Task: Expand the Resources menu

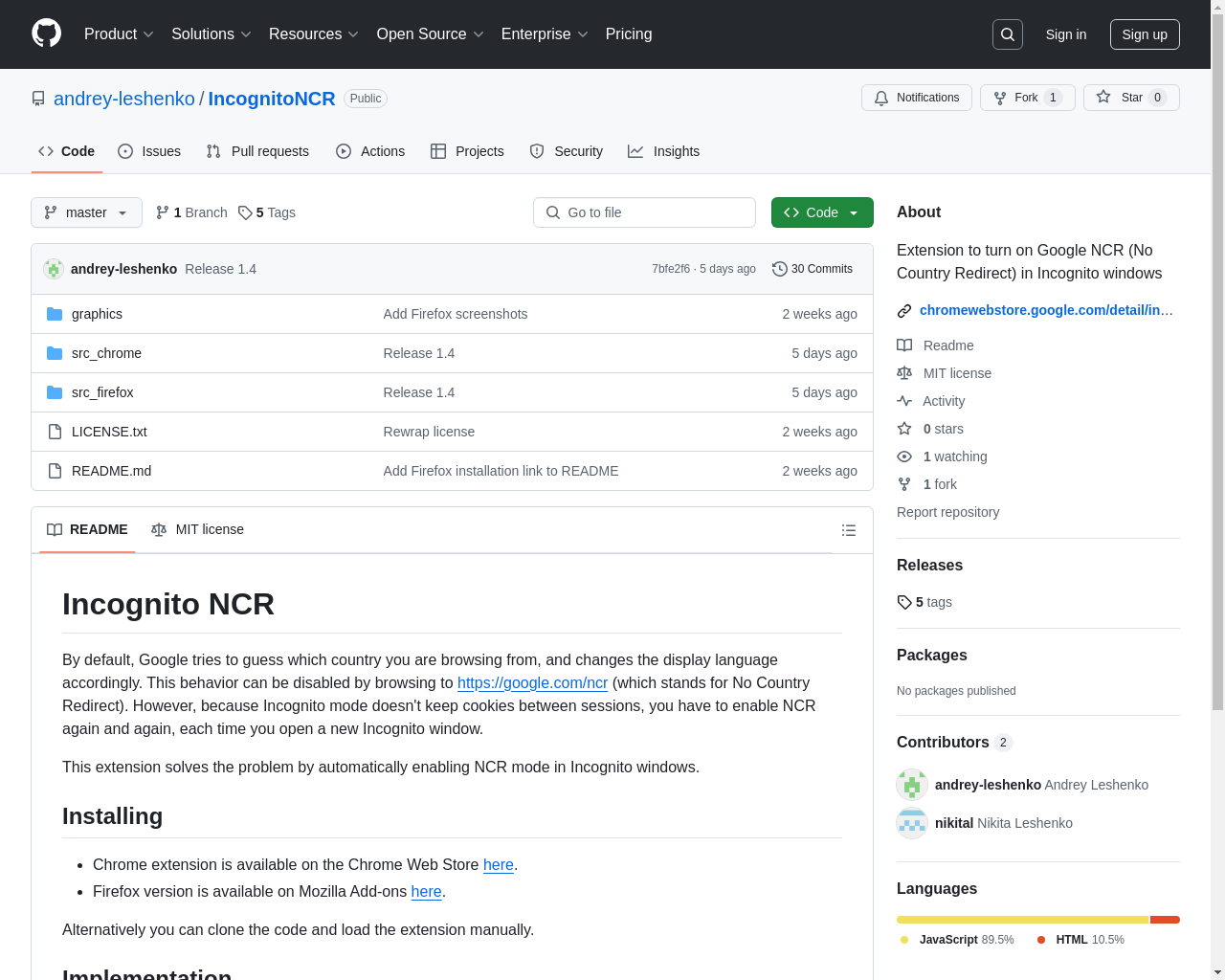Action: click(x=314, y=34)
